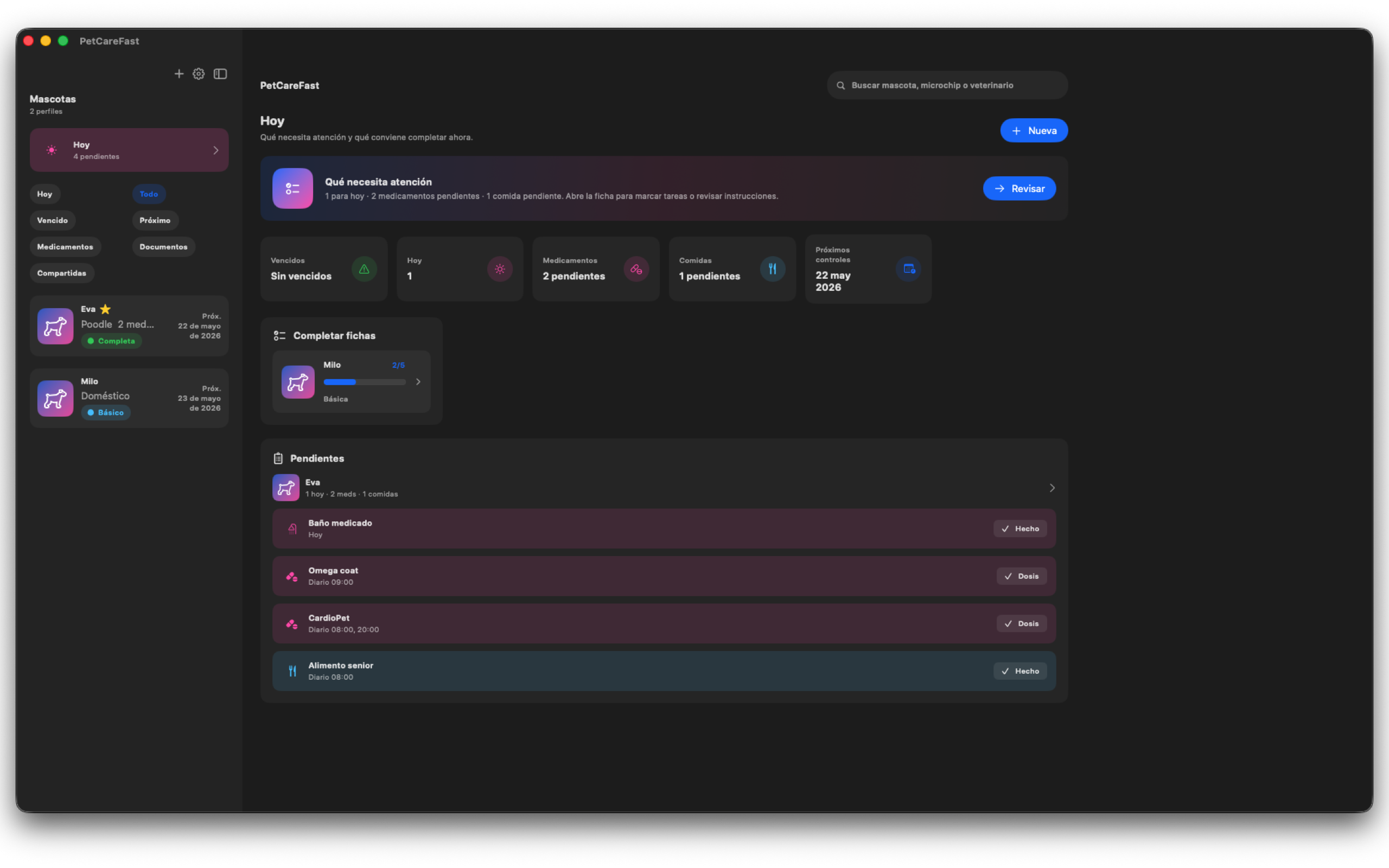This screenshot has width=1389, height=868.
Task: Mark Alimento senior as Hecho
Action: point(1020,671)
